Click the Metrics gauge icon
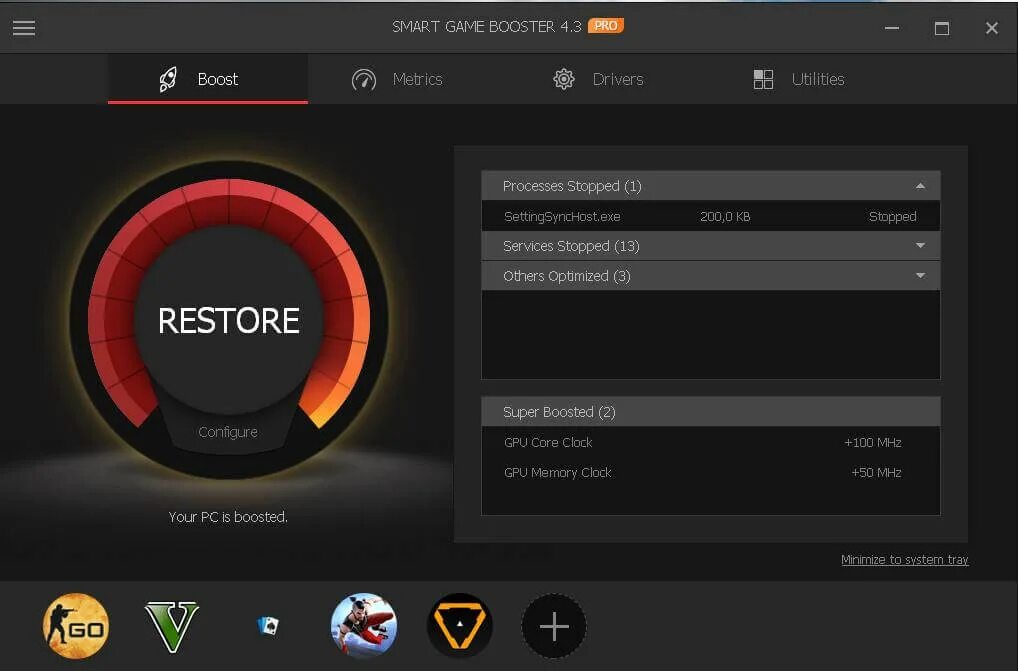Viewport: 1018px width, 671px height. pyautogui.click(x=364, y=80)
